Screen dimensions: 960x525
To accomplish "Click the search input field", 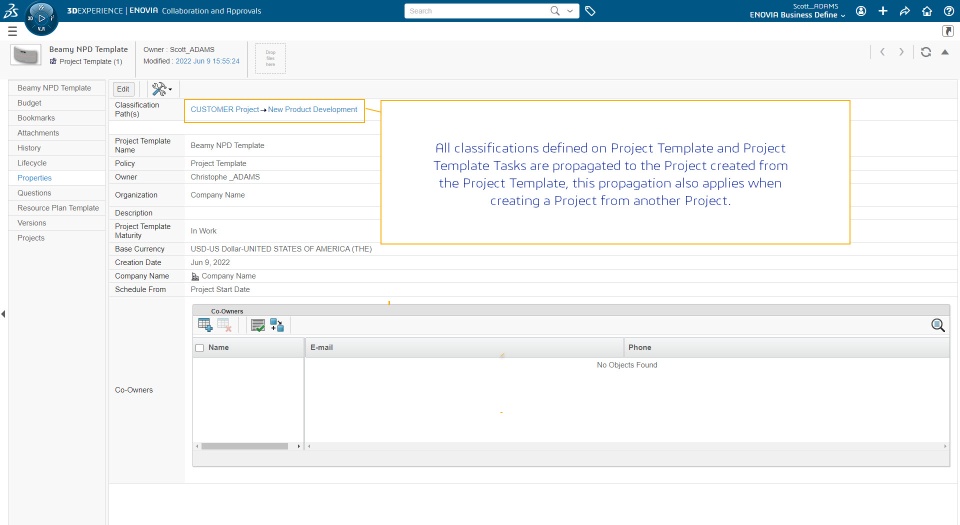I will tap(478, 11).
